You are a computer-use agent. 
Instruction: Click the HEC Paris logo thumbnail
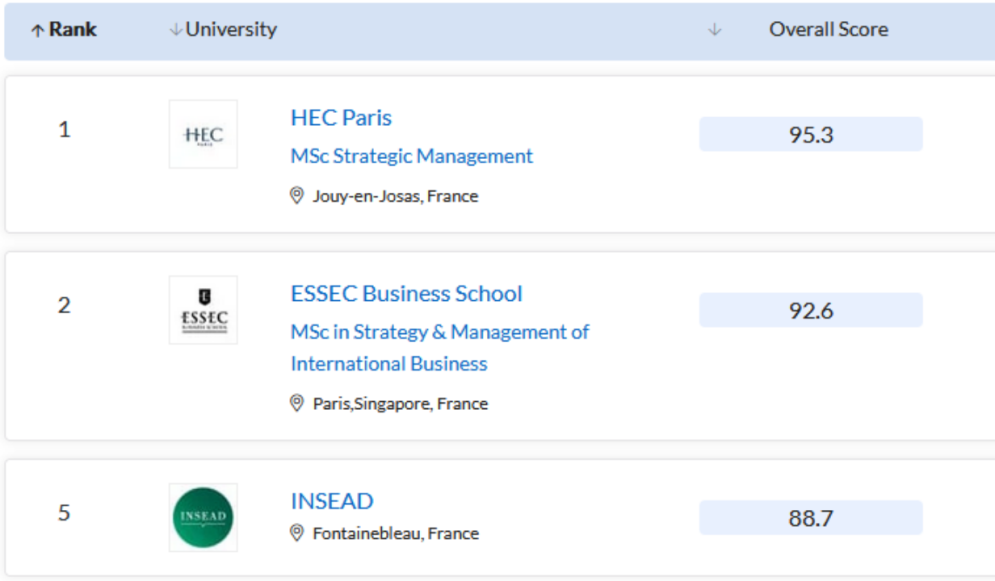[203, 134]
